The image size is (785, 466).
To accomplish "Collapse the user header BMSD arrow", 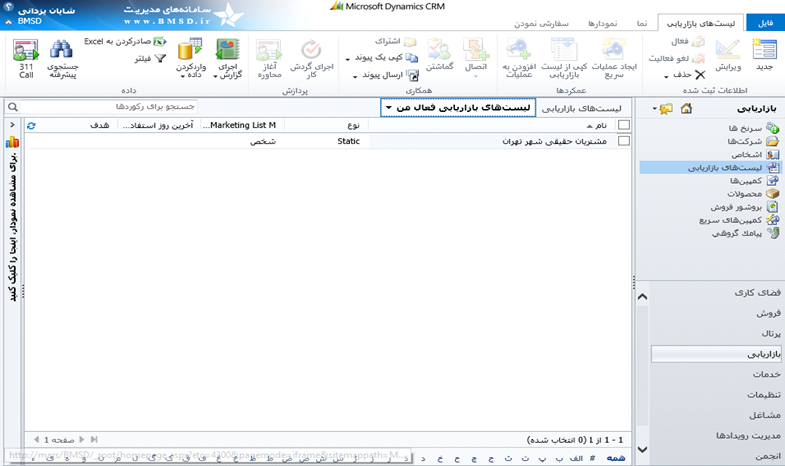I will pyautogui.click(x=9, y=22).
